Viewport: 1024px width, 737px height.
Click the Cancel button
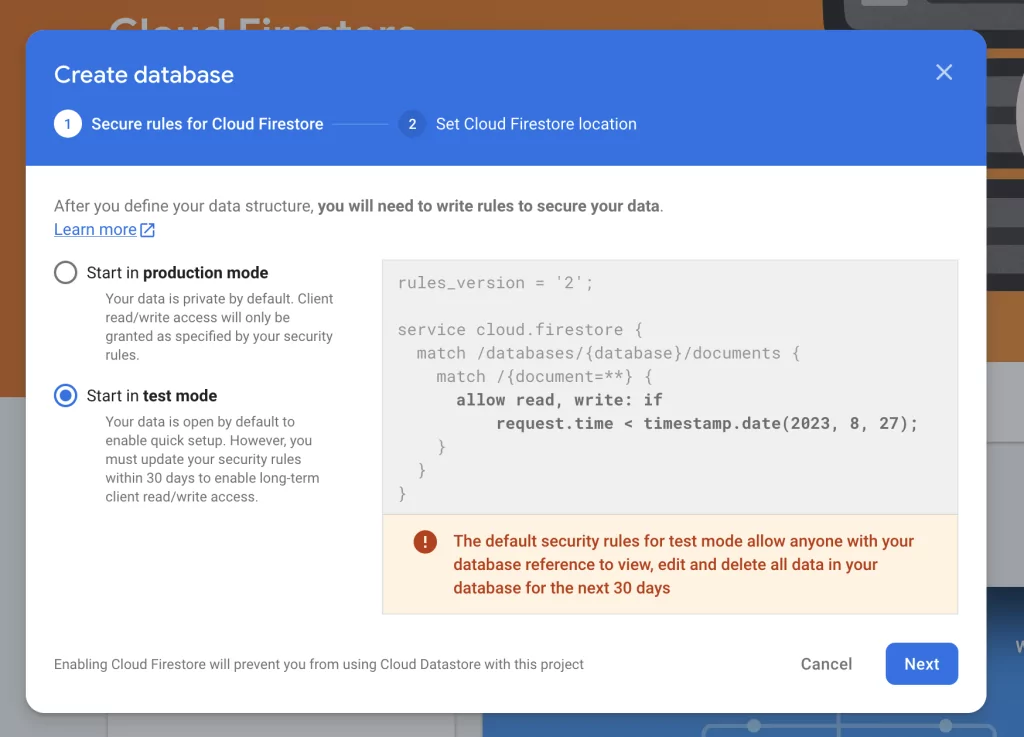pyautogui.click(x=826, y=664)
